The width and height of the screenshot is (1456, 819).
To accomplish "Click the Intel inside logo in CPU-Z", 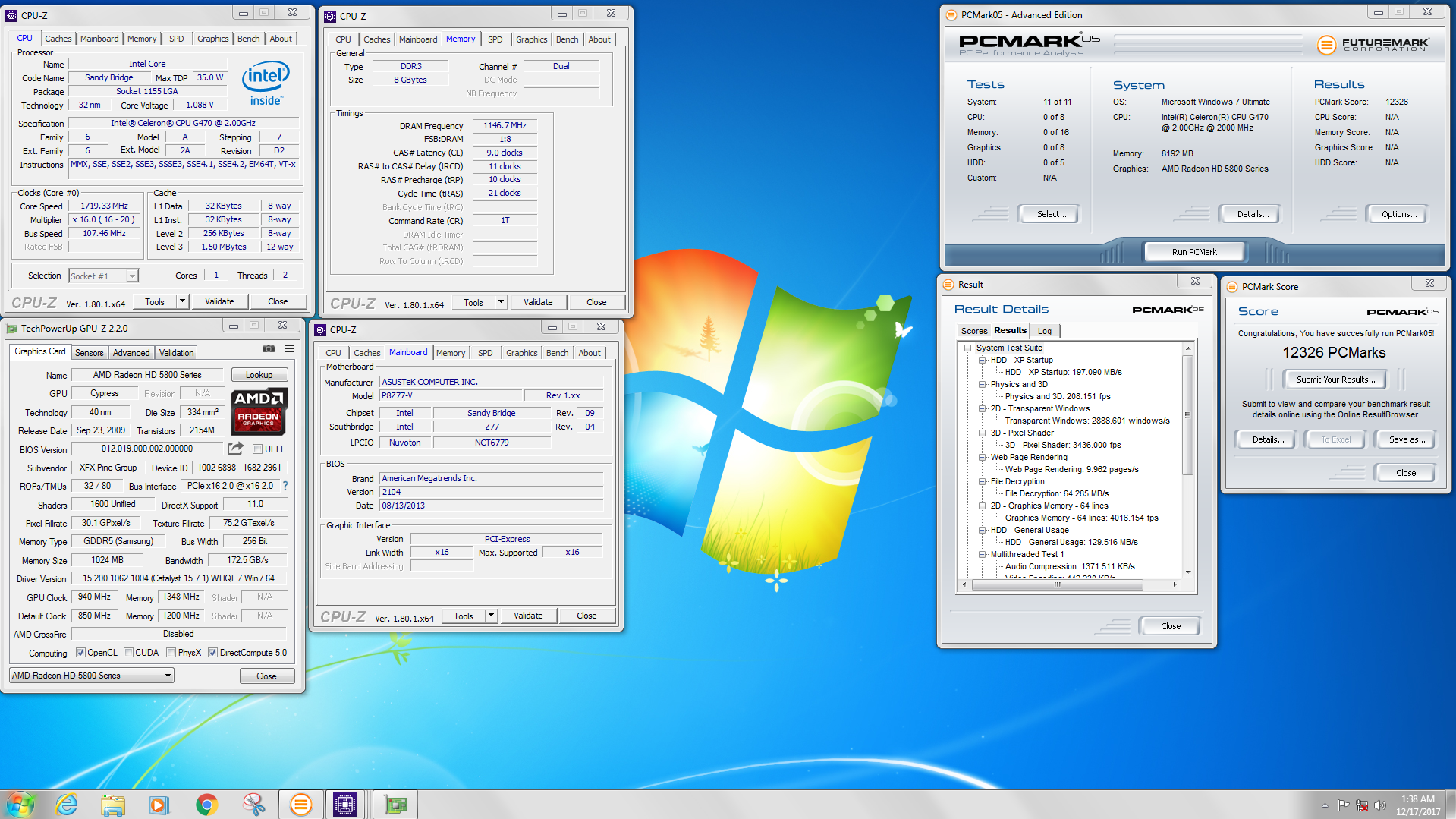I will tap(266, 84).
